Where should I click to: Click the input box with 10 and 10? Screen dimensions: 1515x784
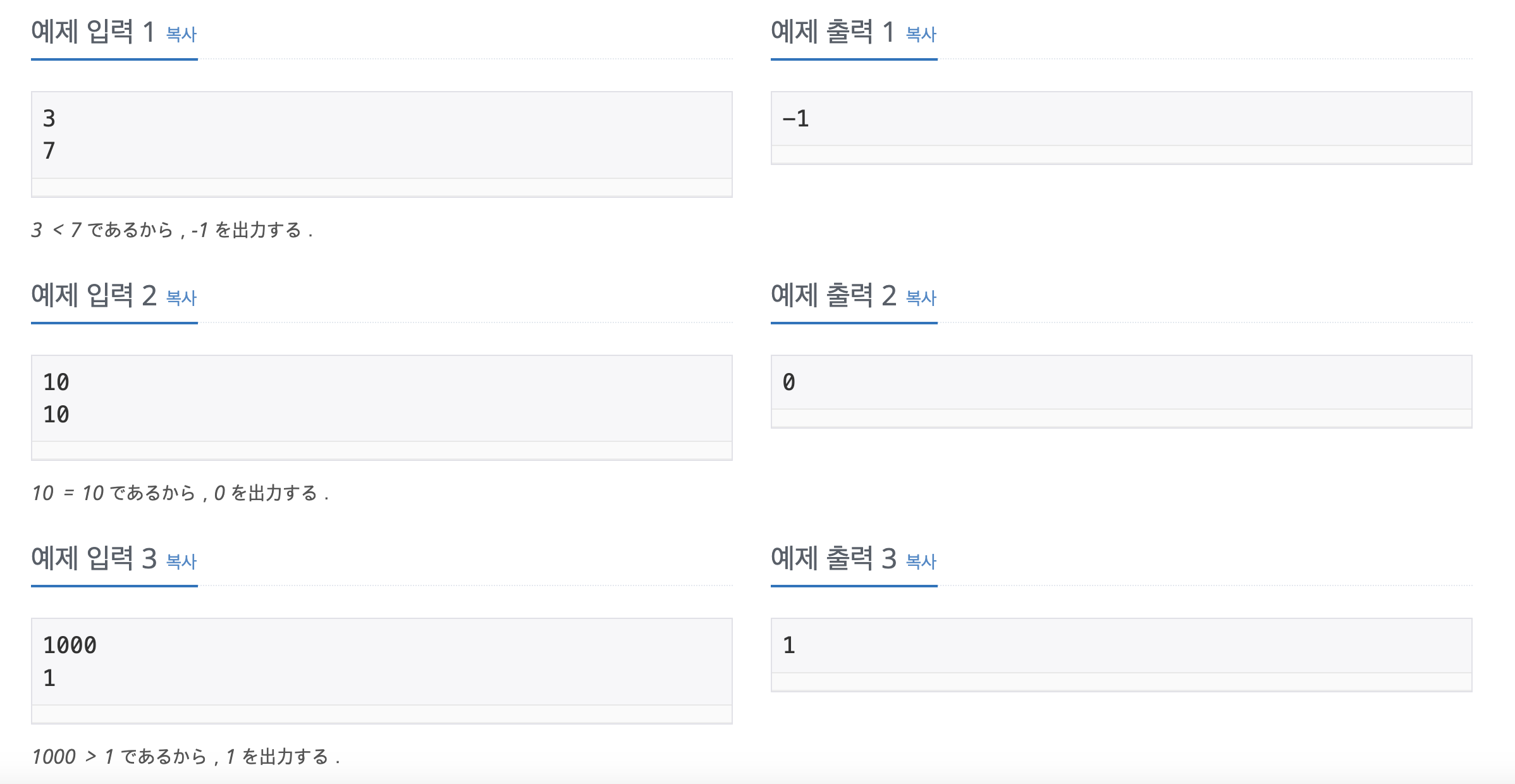click(x=381, y=398)
